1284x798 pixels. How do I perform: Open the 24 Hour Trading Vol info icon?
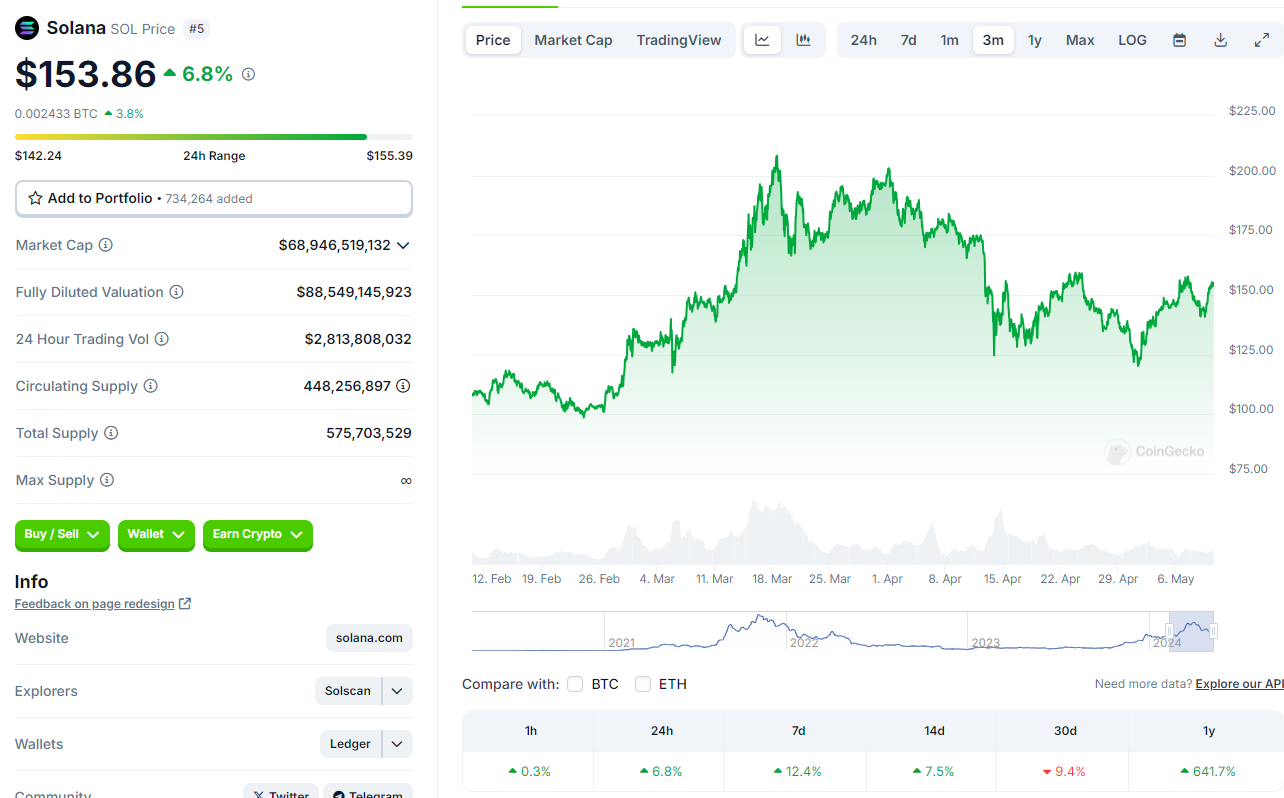161,339
